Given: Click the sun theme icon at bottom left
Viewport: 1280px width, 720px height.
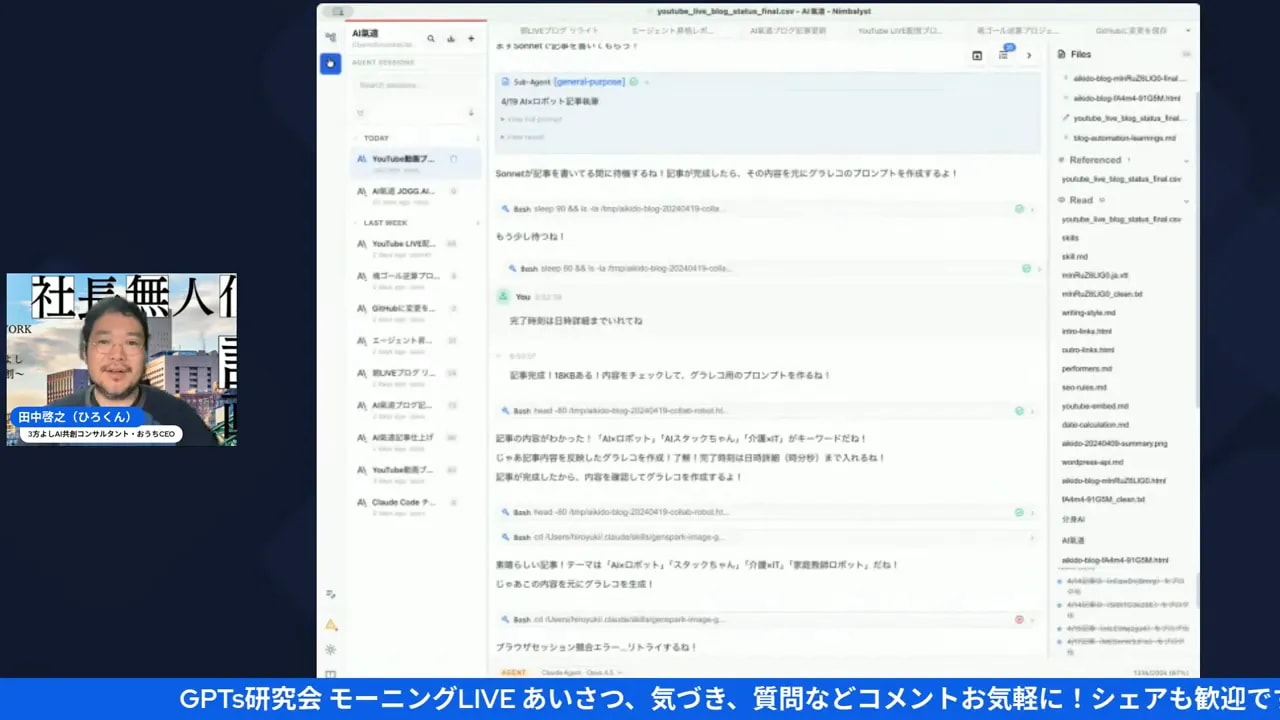Looking at the screenshot, I should [x=331, y=649].
